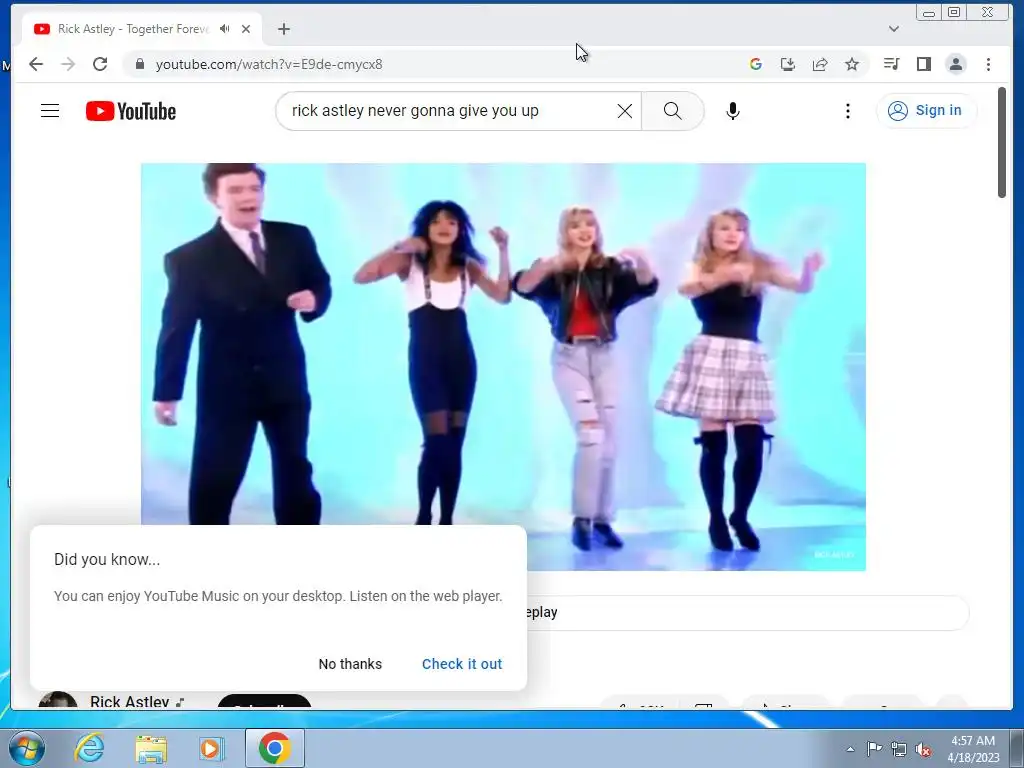Share this page from the address bar
Viewport: 1024px width, 768px height.
tap(820, 64)
